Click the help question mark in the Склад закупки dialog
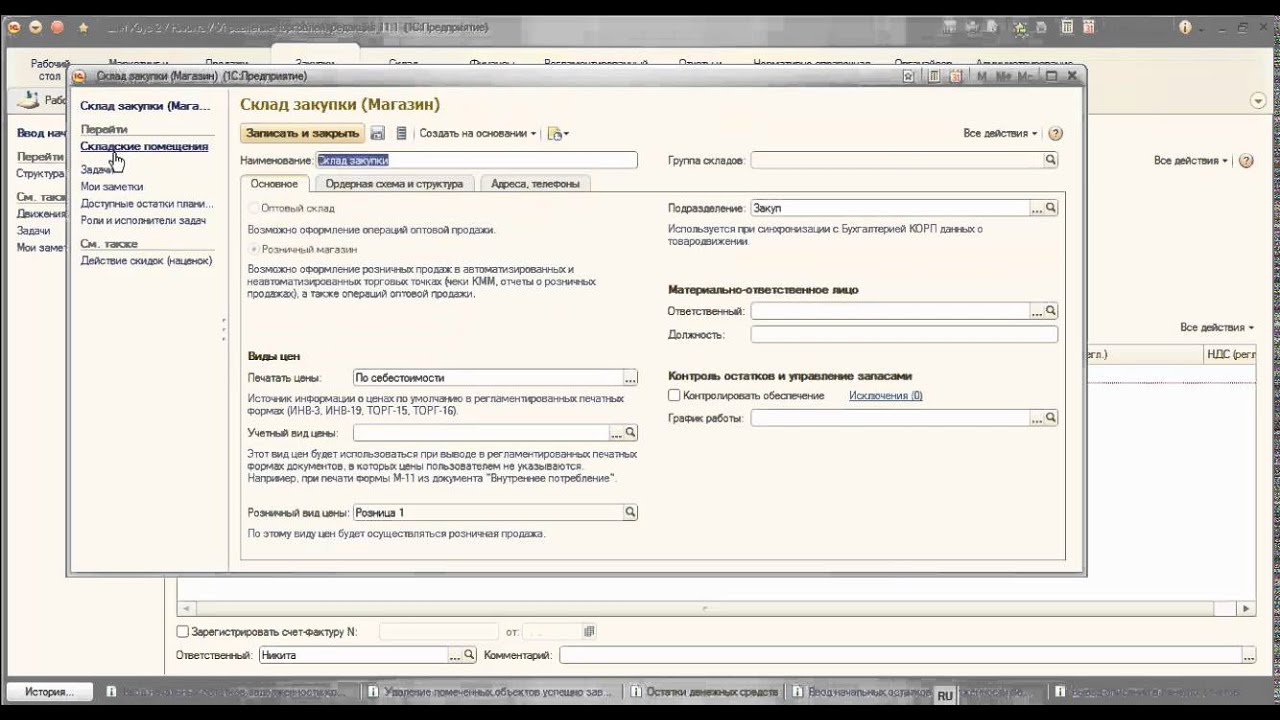 coord(1055,133)
